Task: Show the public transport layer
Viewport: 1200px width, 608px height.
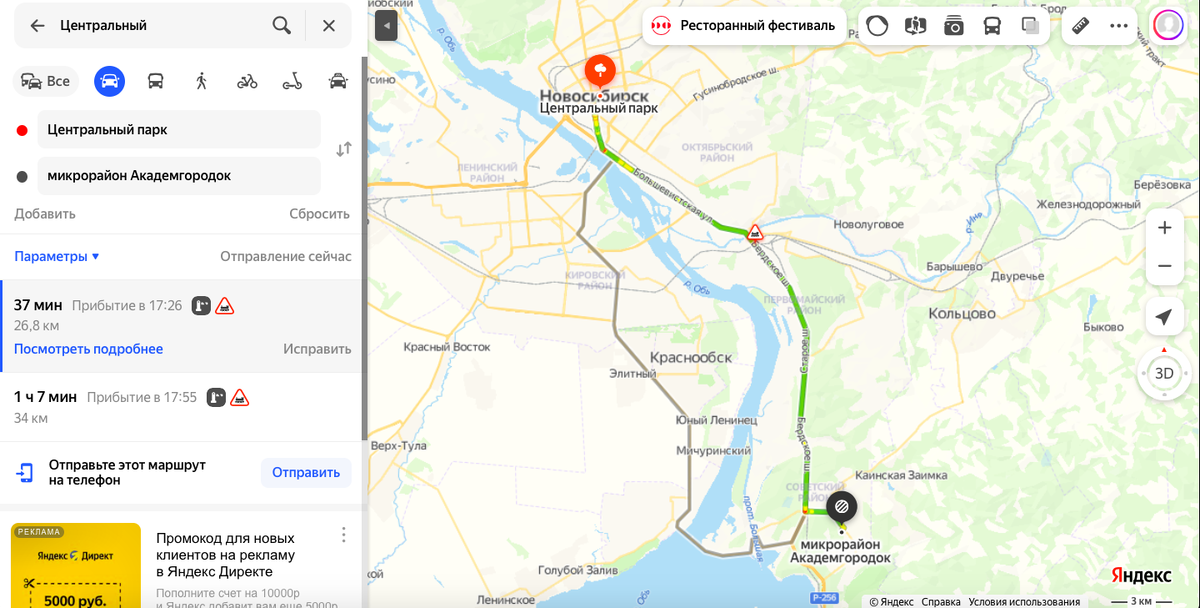Action: coord(992,26)
